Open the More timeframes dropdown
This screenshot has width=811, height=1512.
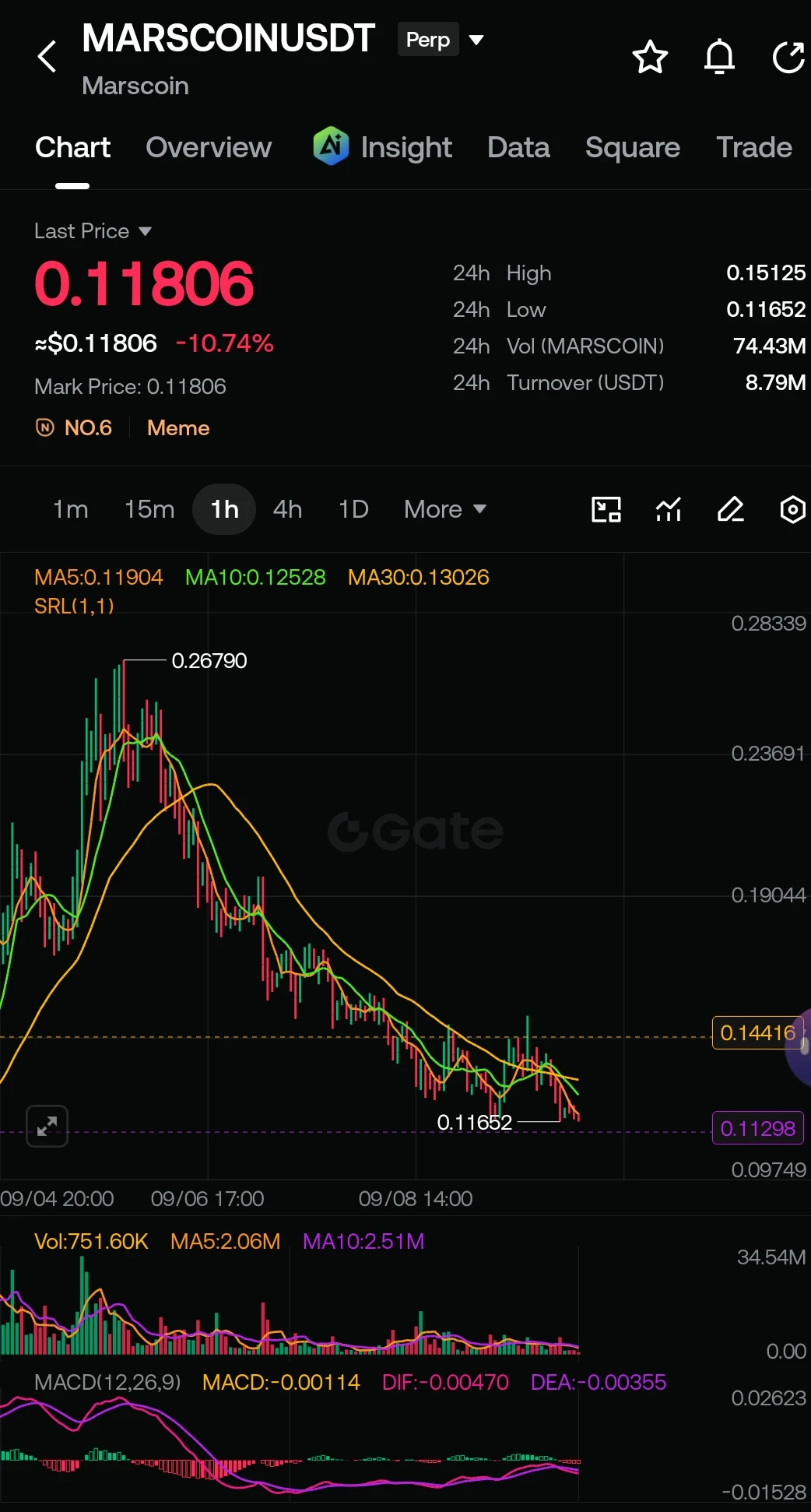click(x=445, y=509)
